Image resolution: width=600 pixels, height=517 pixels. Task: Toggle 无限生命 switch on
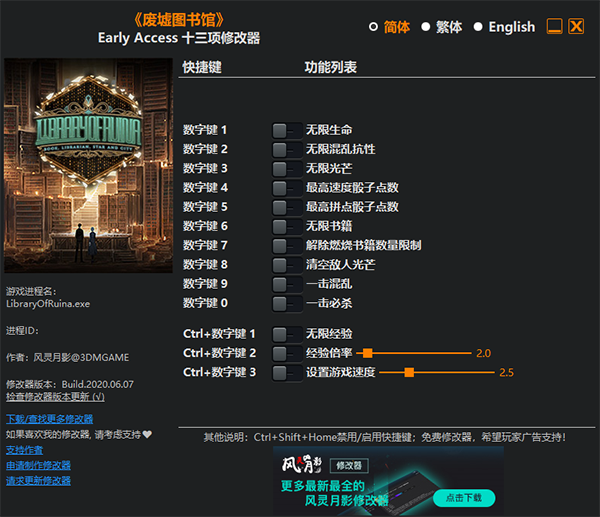click(287, 130)
